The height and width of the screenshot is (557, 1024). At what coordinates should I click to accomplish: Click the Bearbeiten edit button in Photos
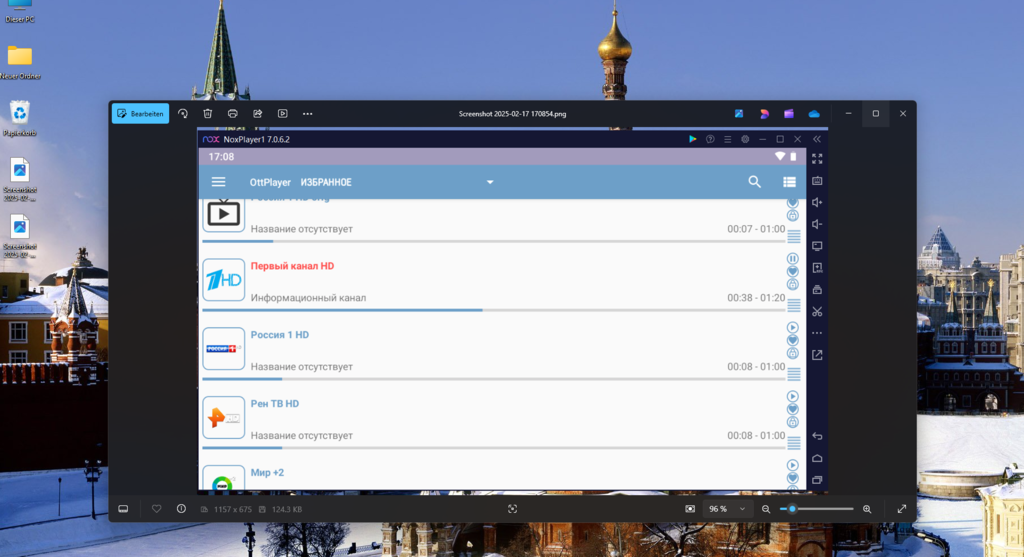tap(140, 114)
